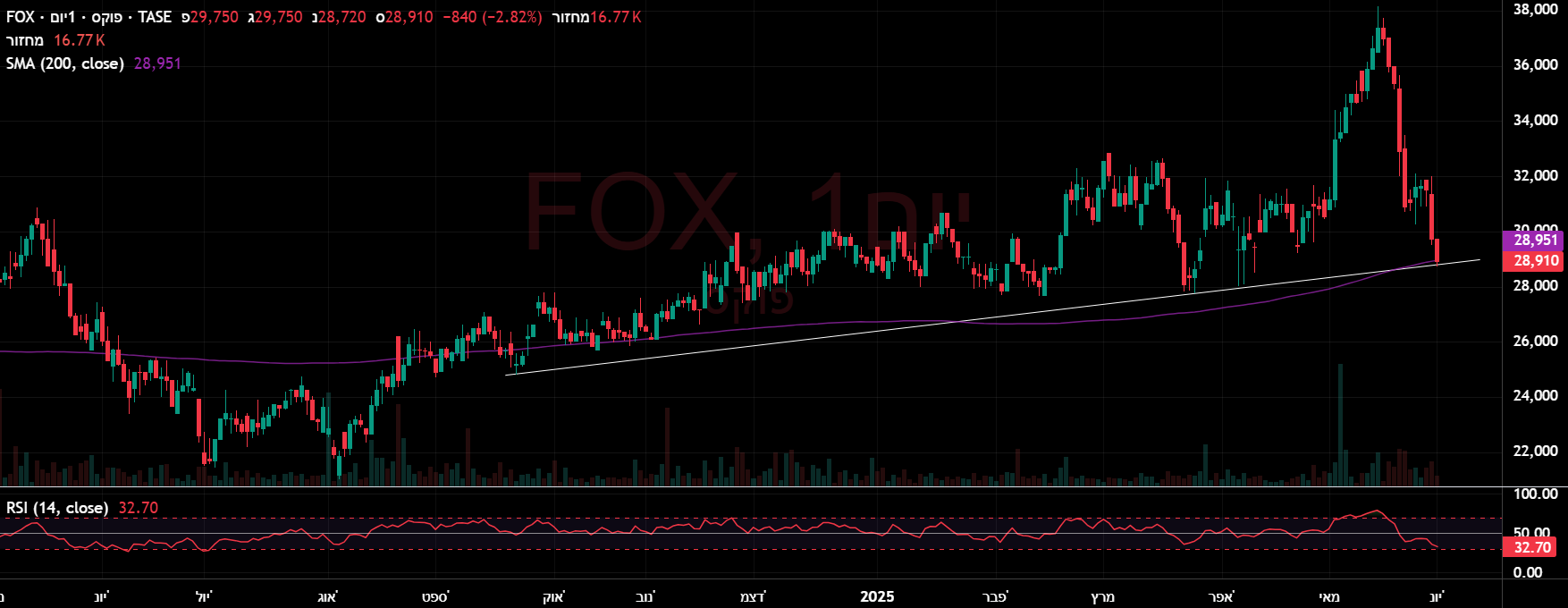Select the high value ג29,750 in legend
1568x608 pixels.
point(274,17)
